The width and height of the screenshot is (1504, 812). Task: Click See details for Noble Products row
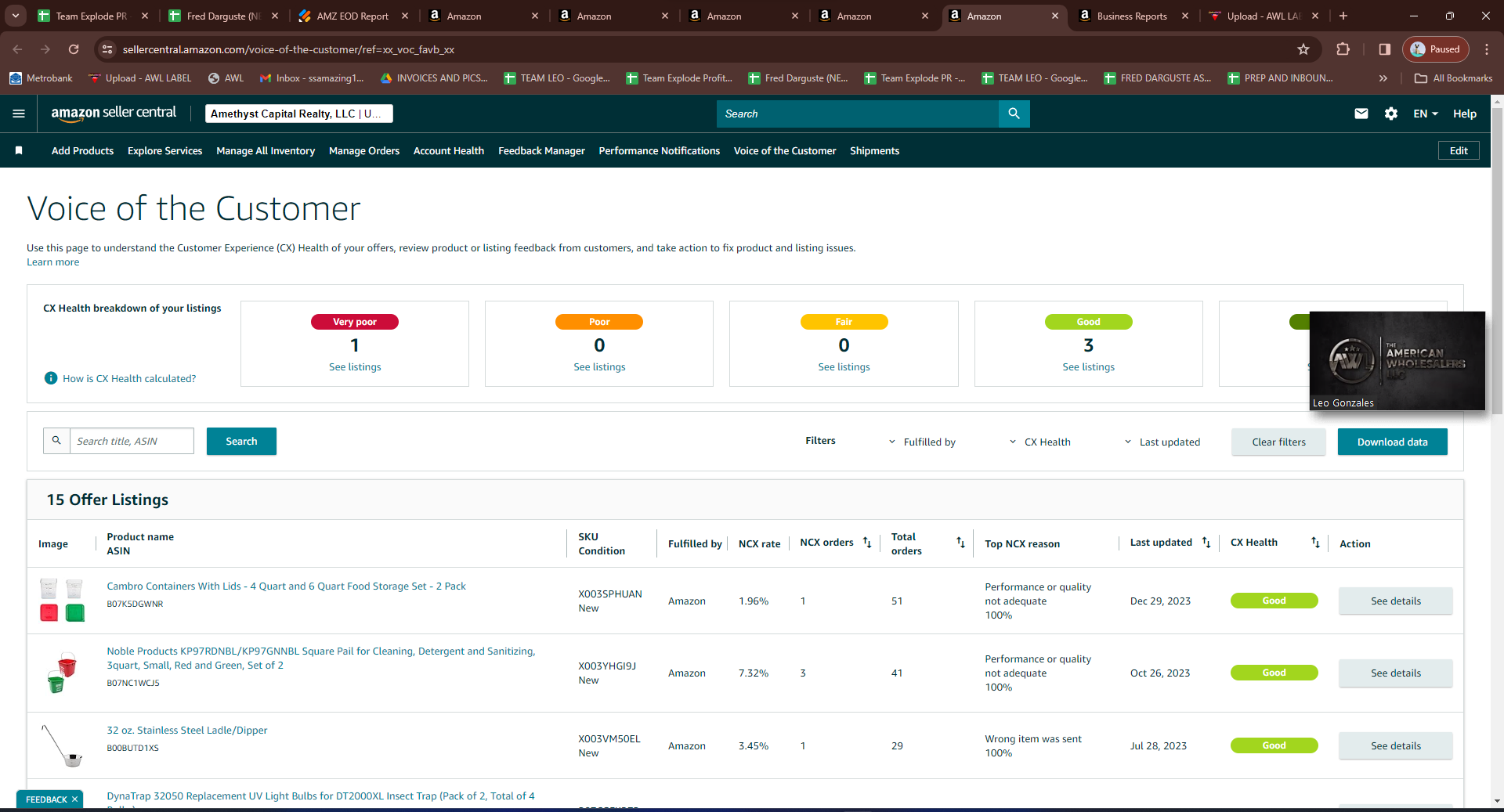(1395, 673)
